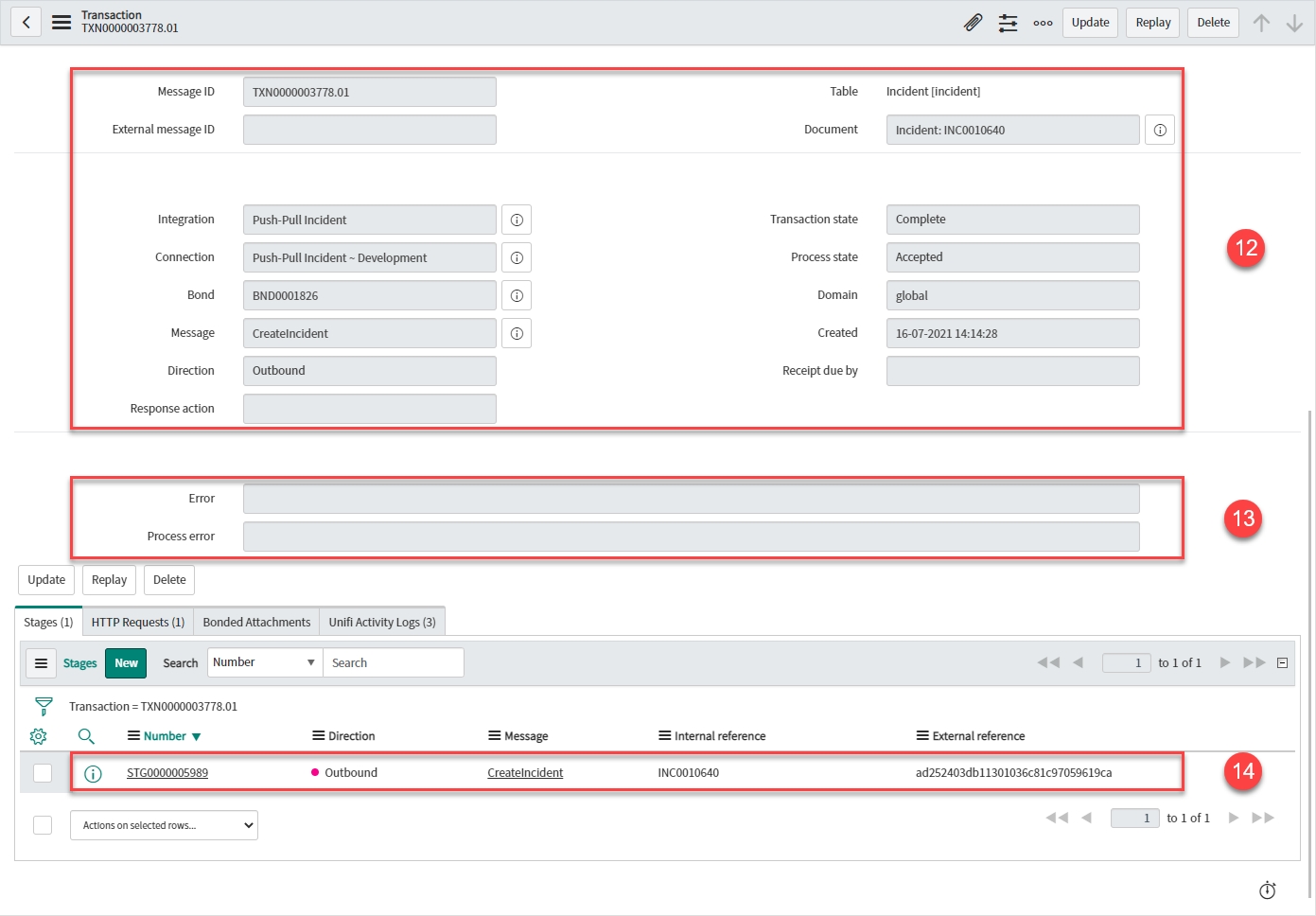Open the Number search field dropdown
Viewport: 1316px width, 916px height.
[x=264, y=662]
